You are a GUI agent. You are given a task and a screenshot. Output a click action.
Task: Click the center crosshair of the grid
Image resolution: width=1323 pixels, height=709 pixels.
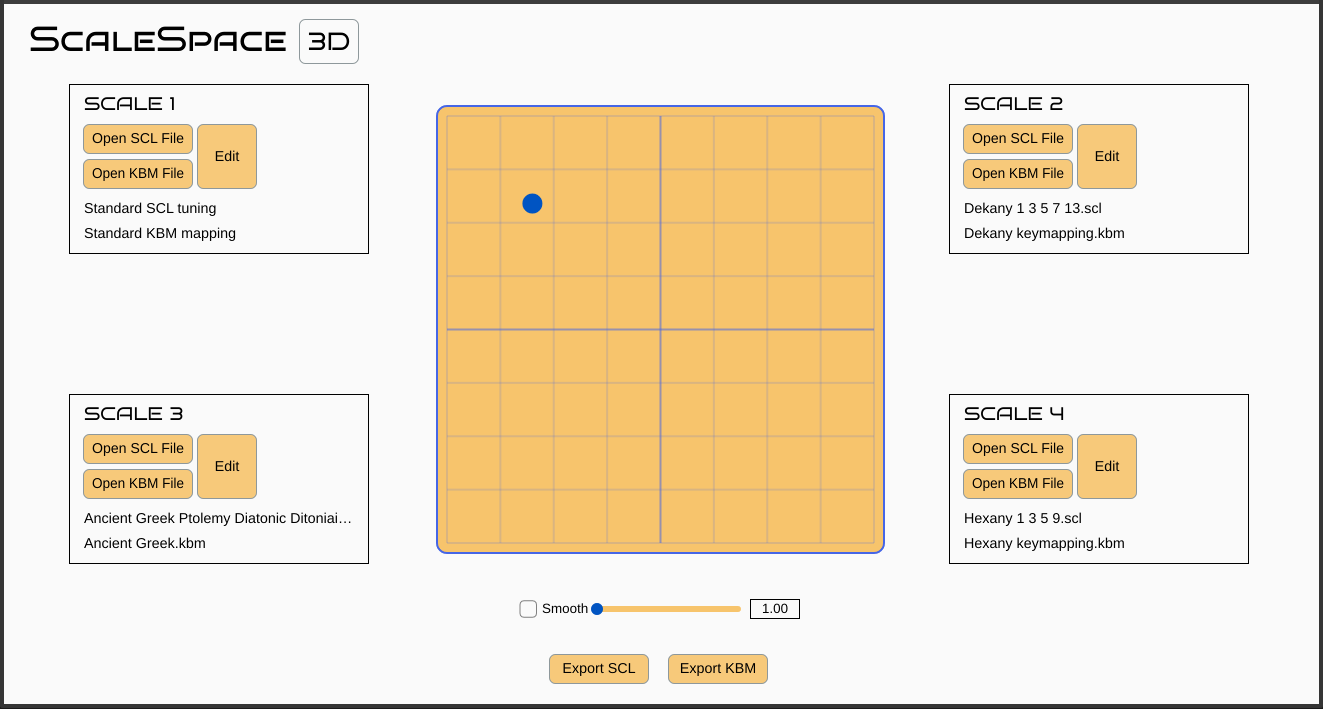click(x=660, y=329)
